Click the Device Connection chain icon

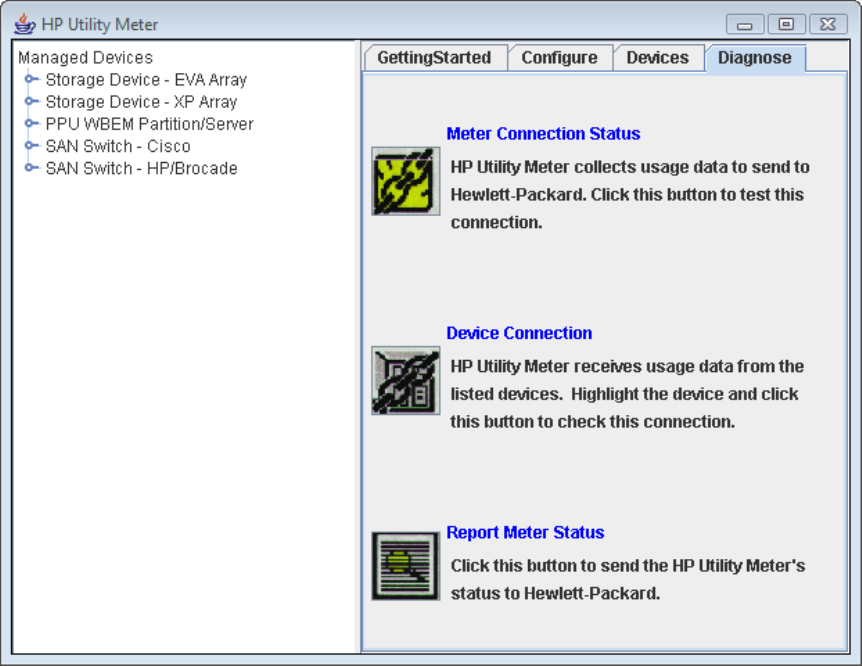(x=406, y=381)
